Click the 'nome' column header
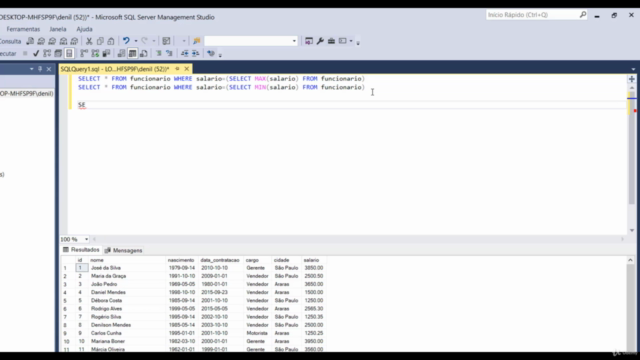The height and width of the screenshot is (360, 640). (97, 260)
